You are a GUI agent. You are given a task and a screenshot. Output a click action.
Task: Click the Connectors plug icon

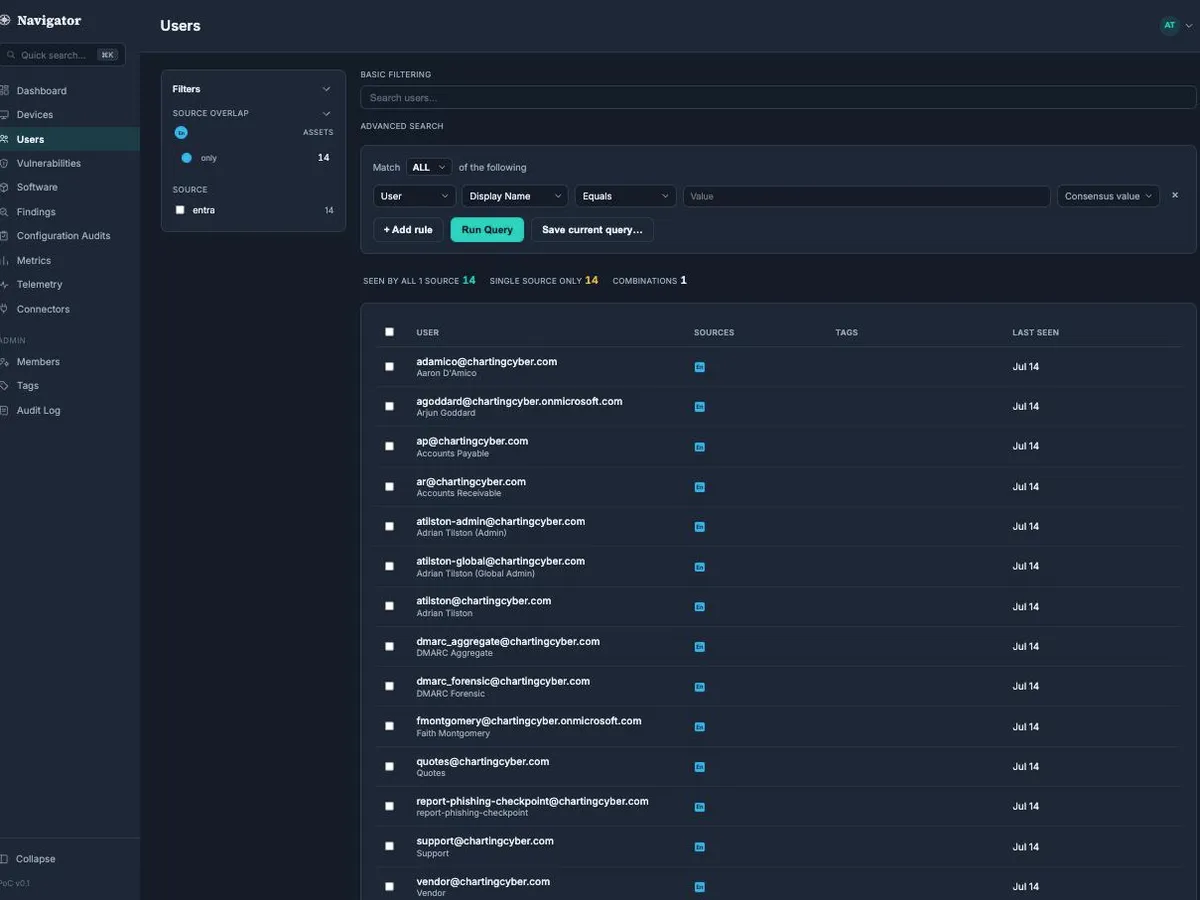pyautogui.click(x=4, y=309)
